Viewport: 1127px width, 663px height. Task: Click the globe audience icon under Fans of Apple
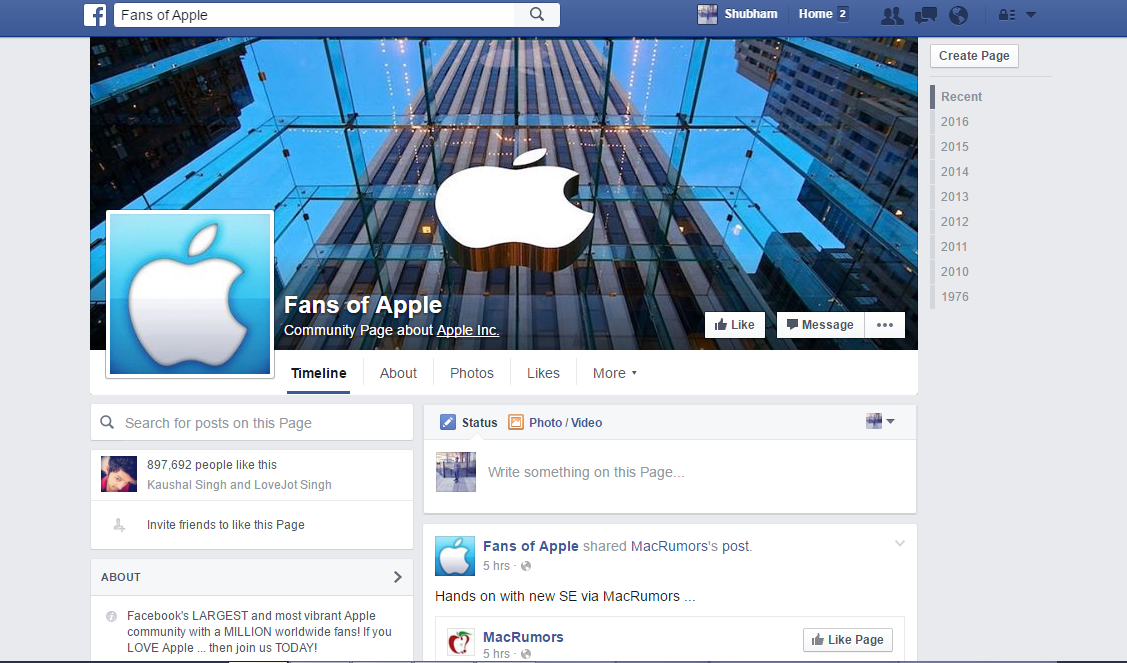[x=525, y=566]
